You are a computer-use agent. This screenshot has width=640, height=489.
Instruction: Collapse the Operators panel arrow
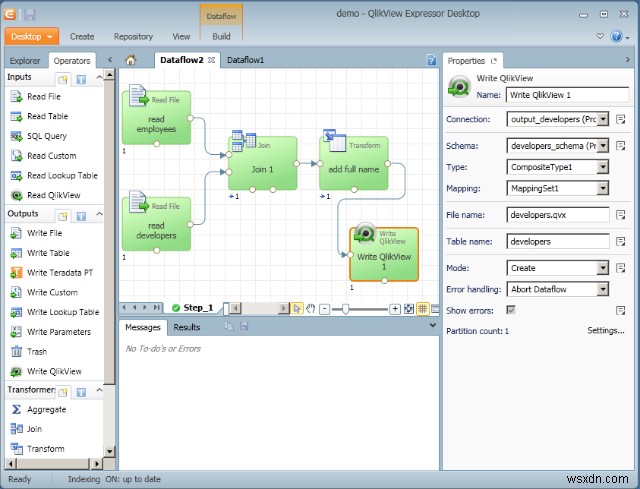pos(110,60)
